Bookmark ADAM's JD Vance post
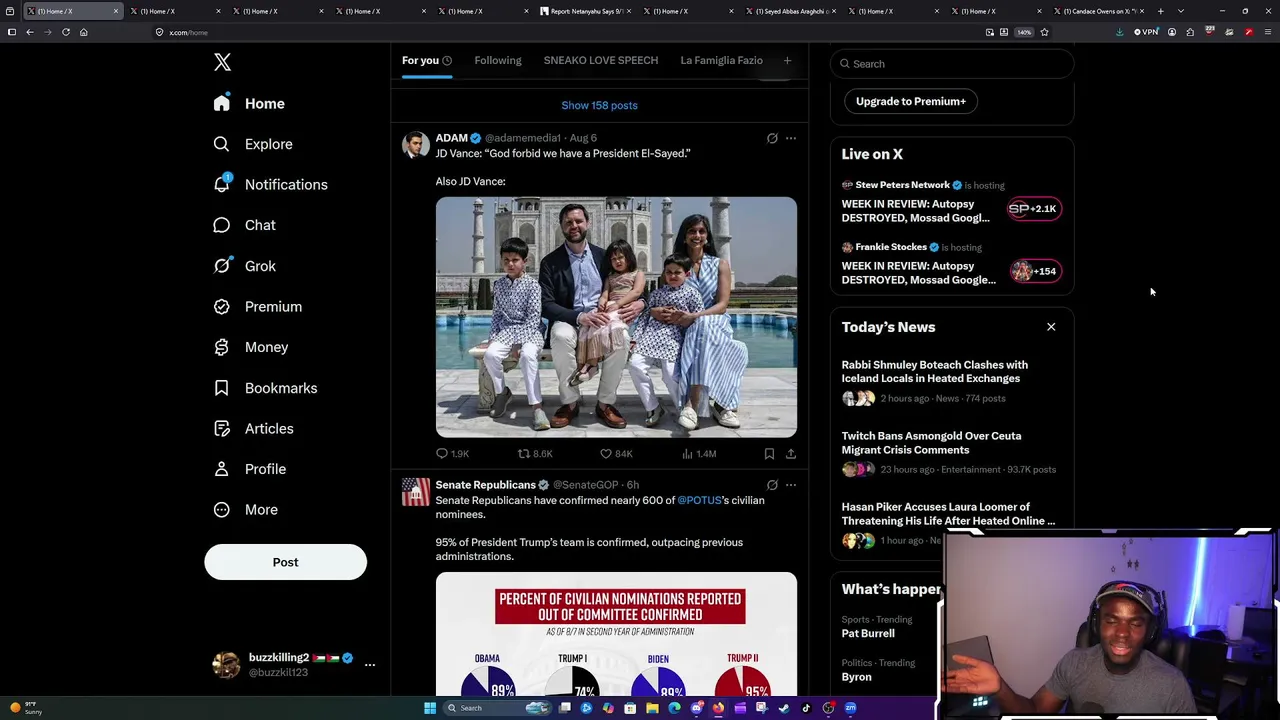This screenshot has width=1280, height=720. click(769, 454)
